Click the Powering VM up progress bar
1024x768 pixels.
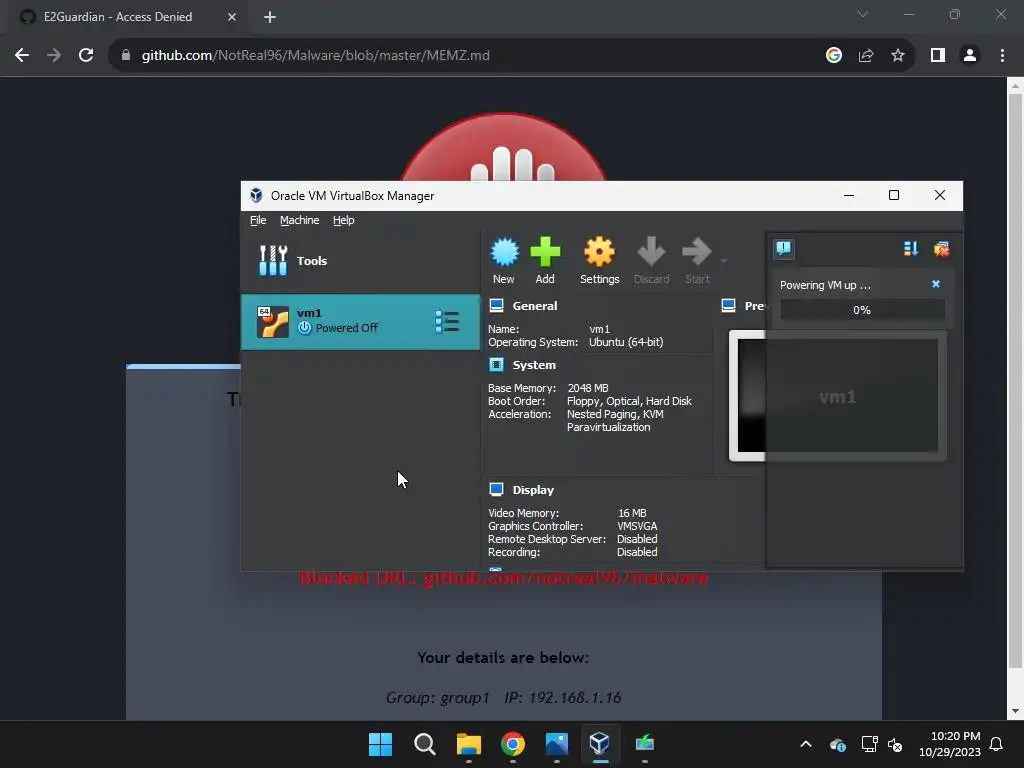pos(862,310)
